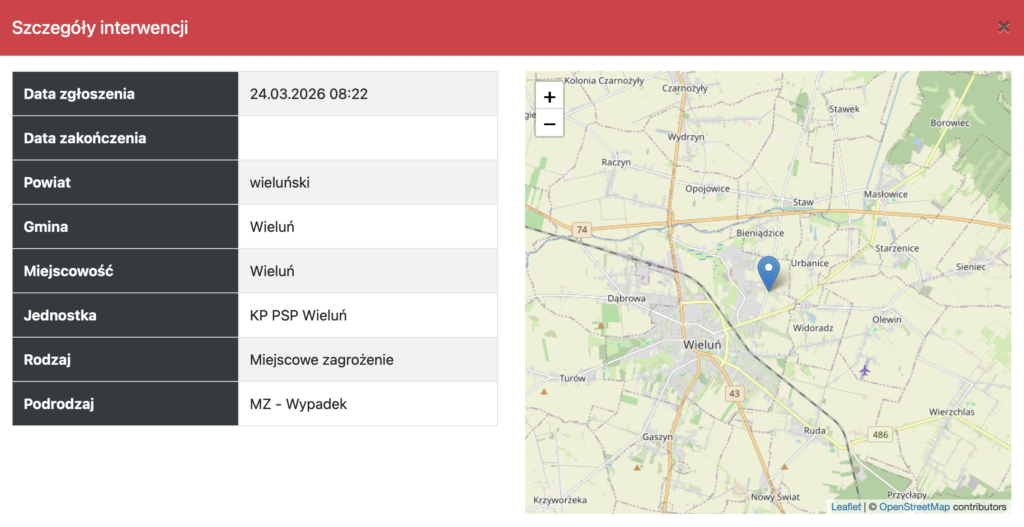Click Gaszyn label on the map
This screenshot has width=1024, height=527.
click(x=657, y=437)
